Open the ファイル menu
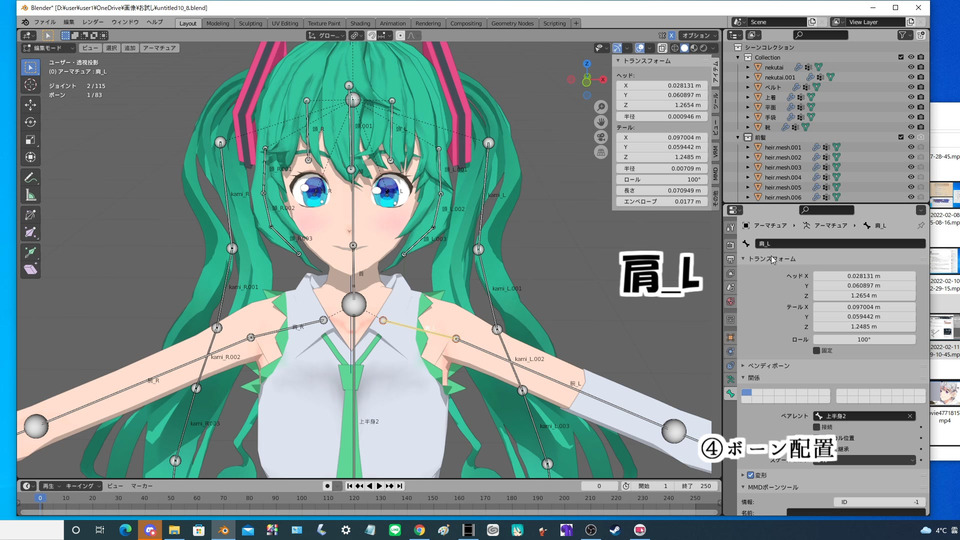Image resolution: width=960 pixels, height=540 pixels. (x=45, y=22)
